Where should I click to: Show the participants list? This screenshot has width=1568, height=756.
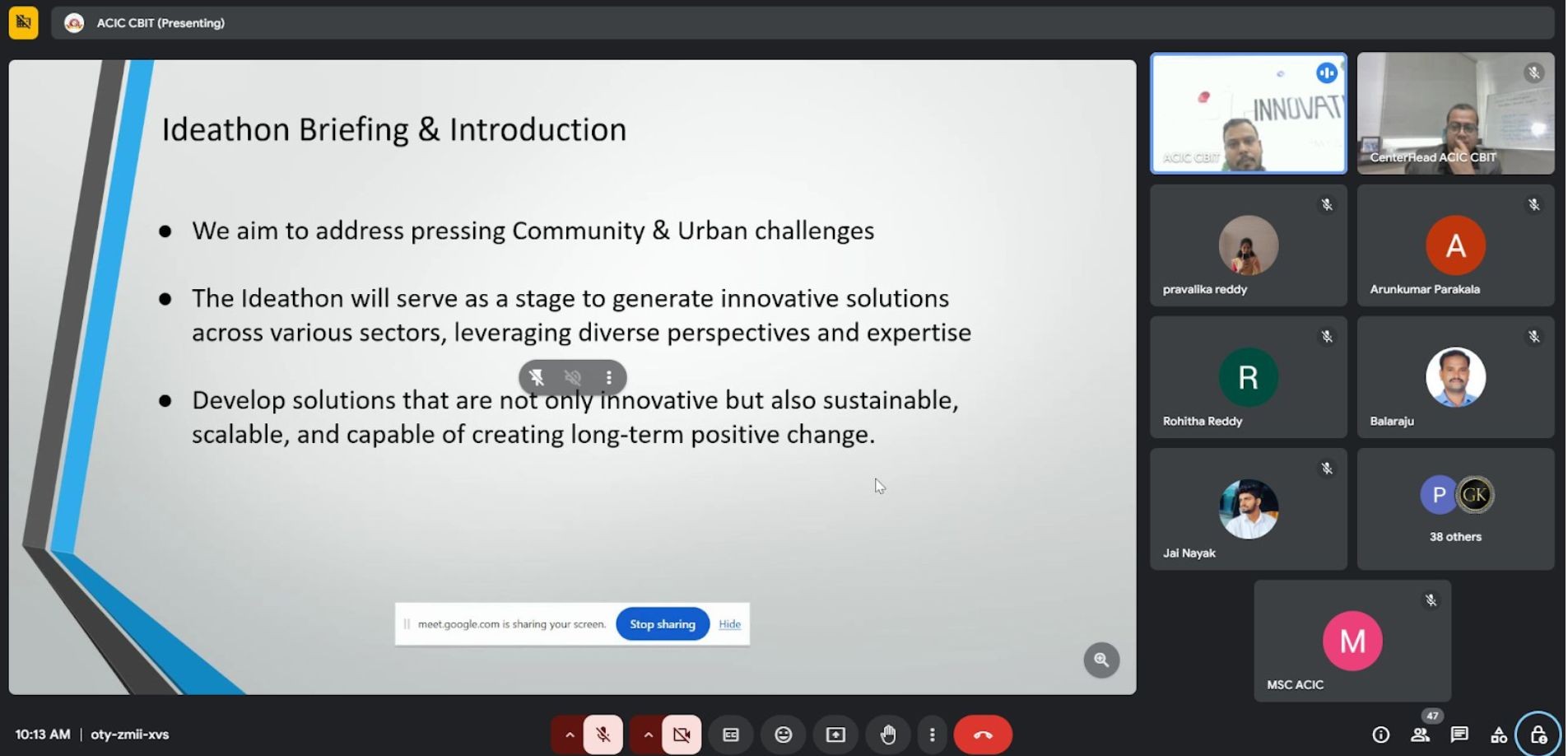pyautogui.click(x=1420, y=735)
